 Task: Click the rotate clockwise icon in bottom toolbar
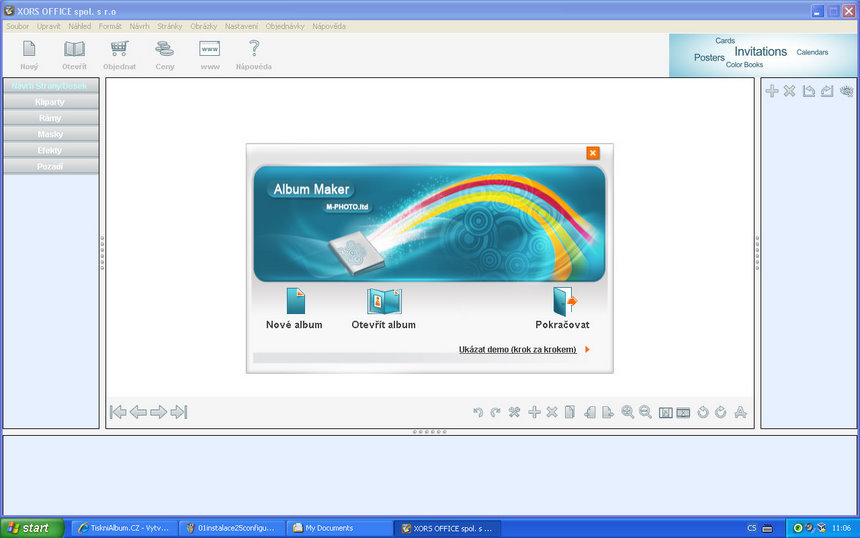pyautogui.click(x=721, y=412)
